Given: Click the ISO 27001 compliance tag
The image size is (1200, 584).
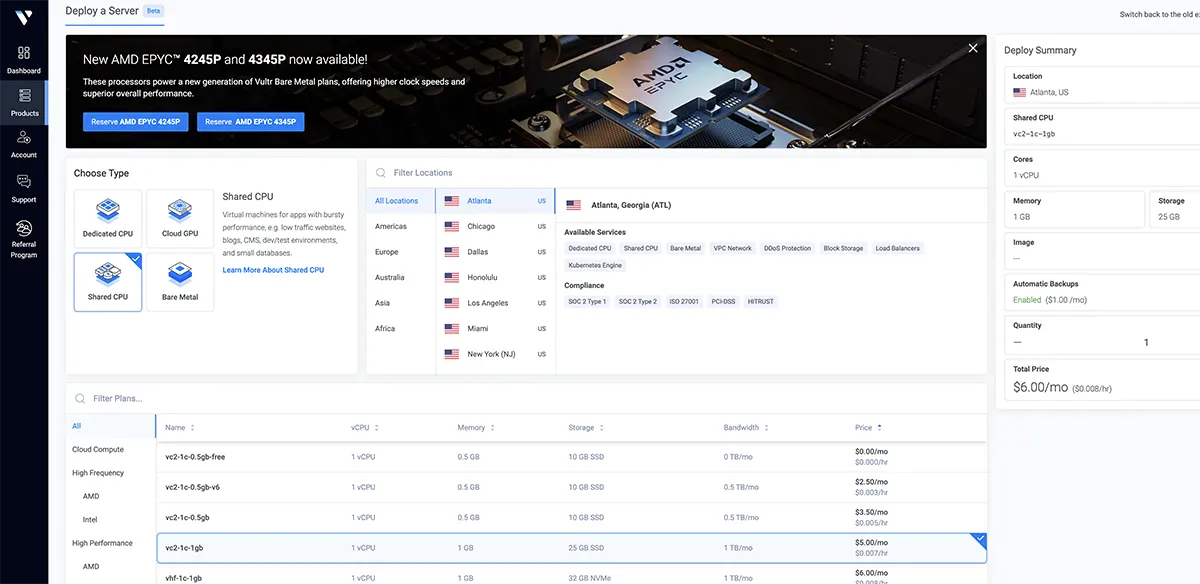Looking at the screenshot, I should [684, 301].
